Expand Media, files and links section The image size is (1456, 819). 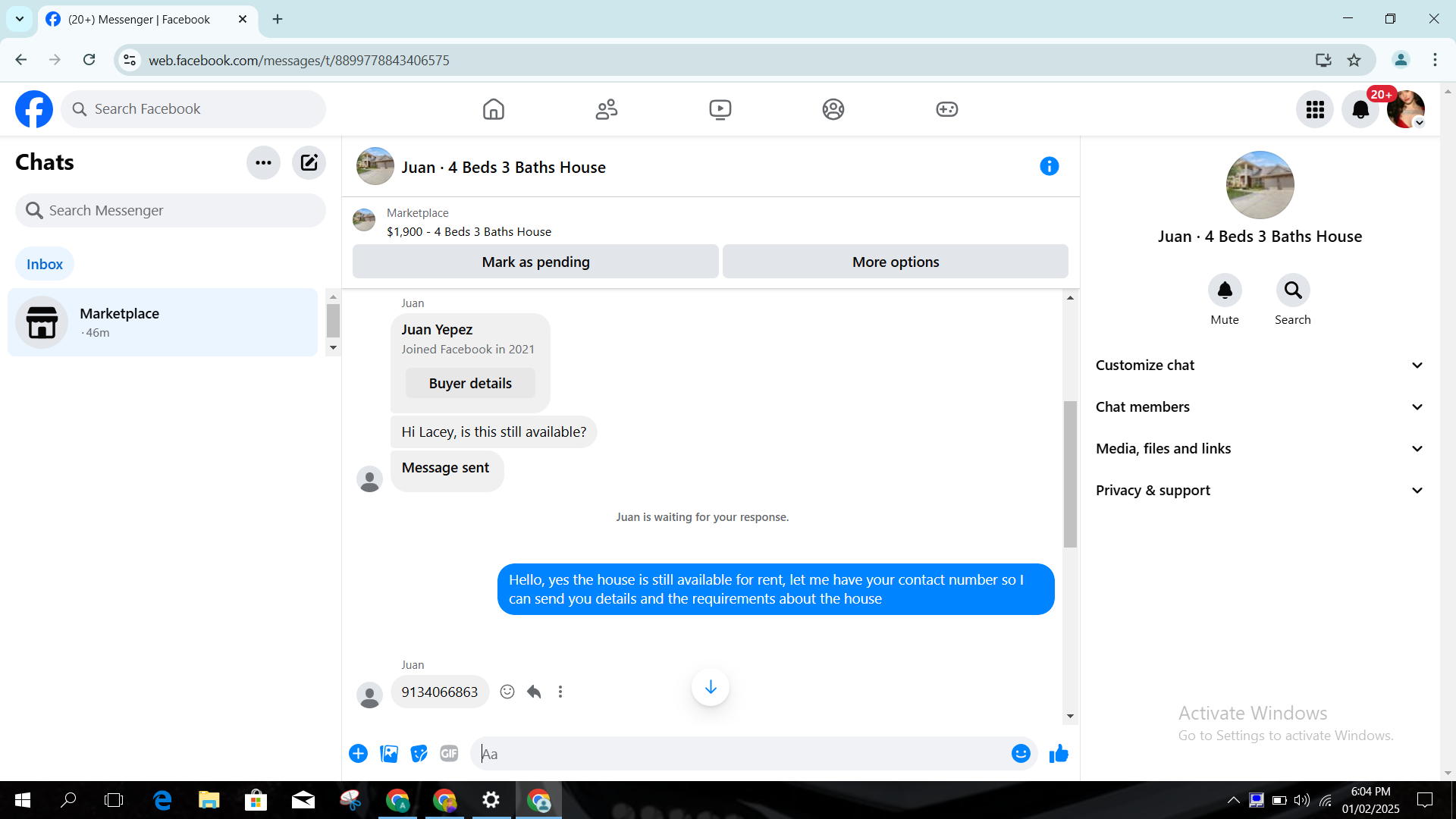pos(1259,449)
